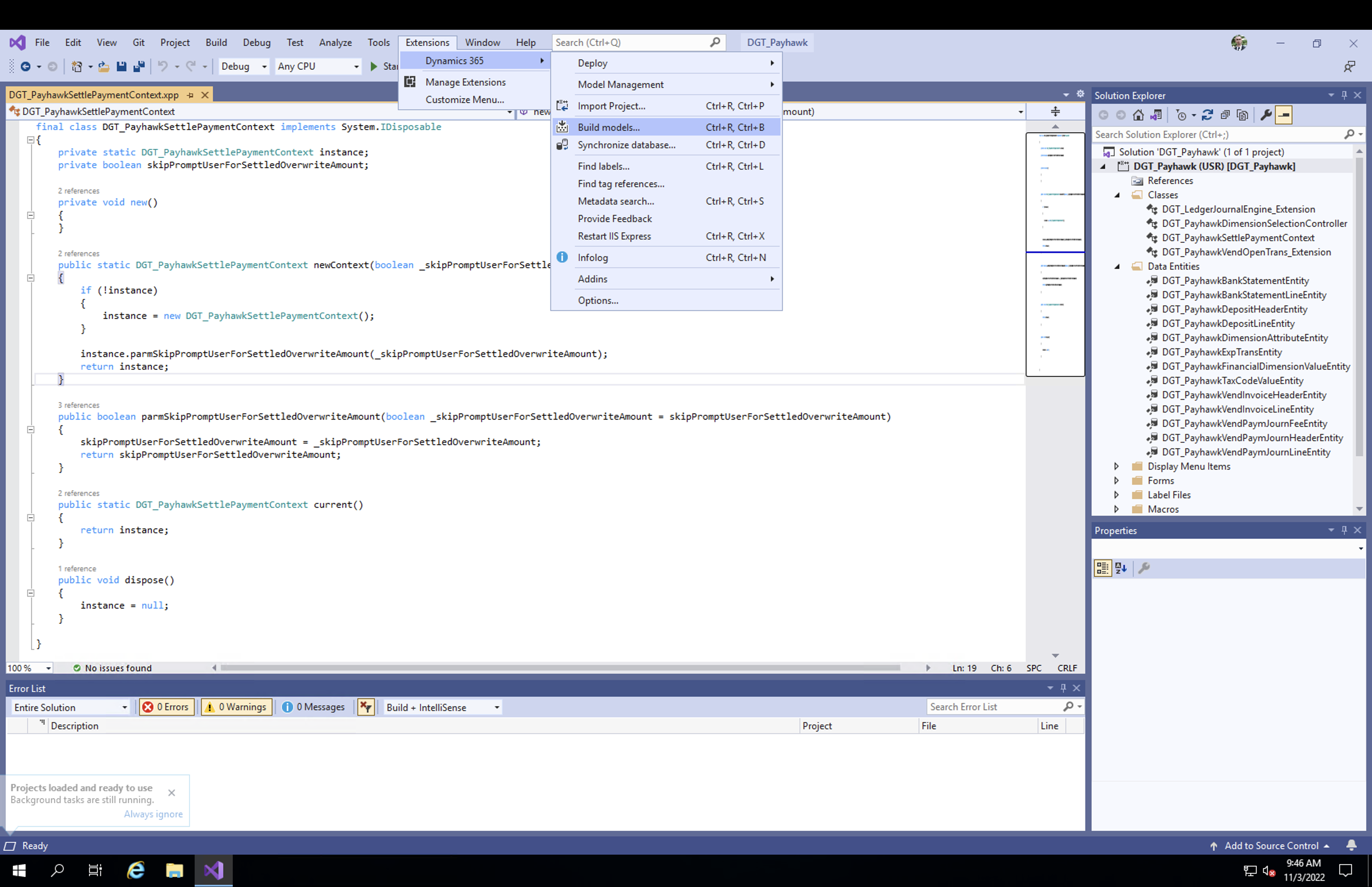The height and width of the screenshot is (887, 1372).
Task: Toggle the 0 Warnings filter button
Action: tap(237, 707)
